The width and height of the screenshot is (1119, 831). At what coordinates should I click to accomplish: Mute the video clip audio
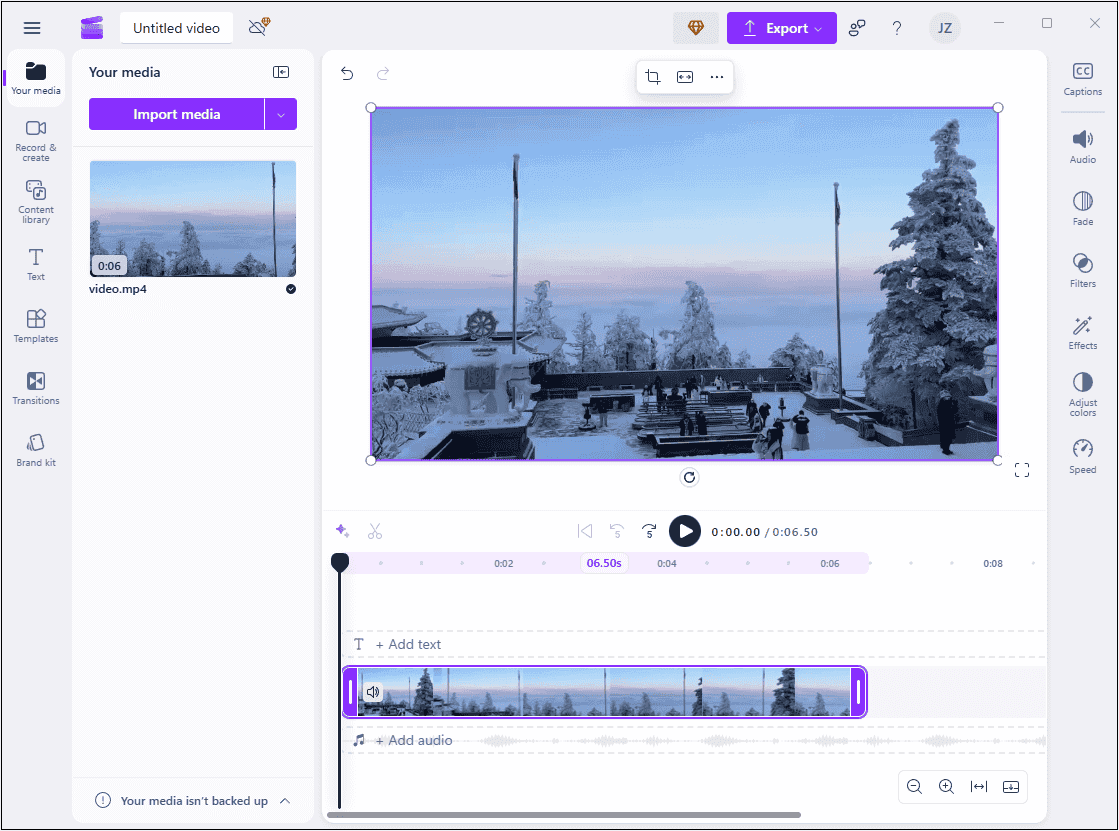click(372, 691)
